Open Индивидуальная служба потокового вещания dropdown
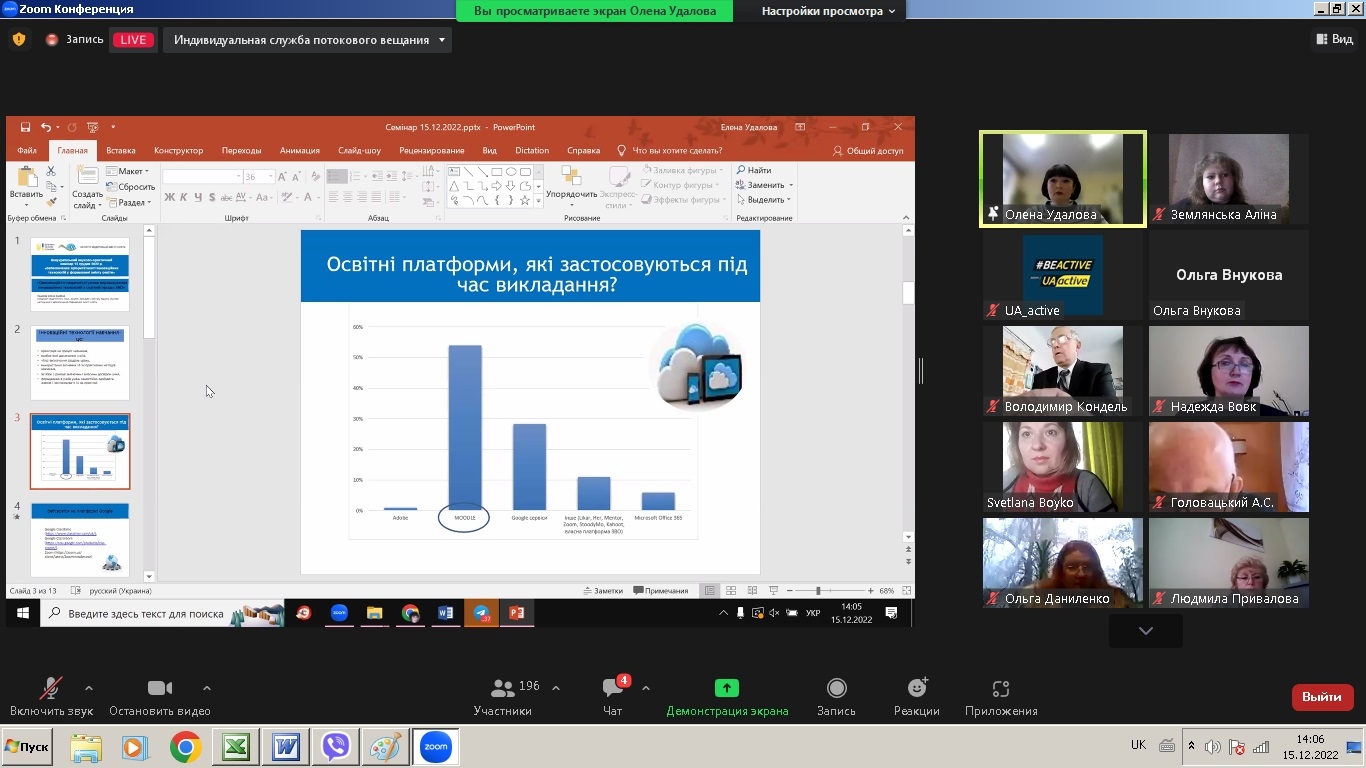Viewport: 1366px width, 768px height. pyautogui.click(x=310, y=40)
